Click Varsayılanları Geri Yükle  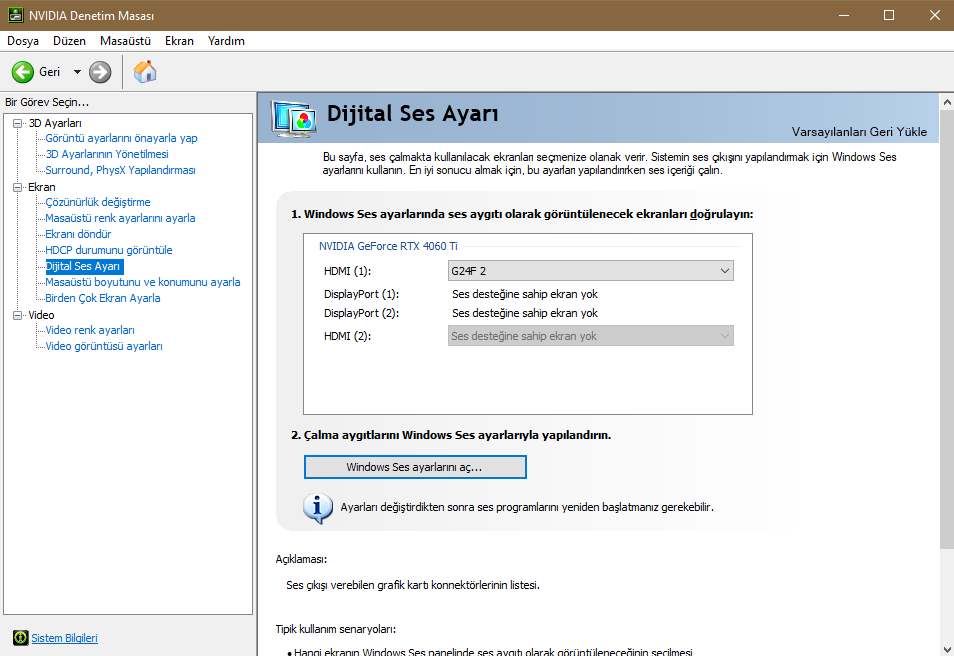point(859,132)
